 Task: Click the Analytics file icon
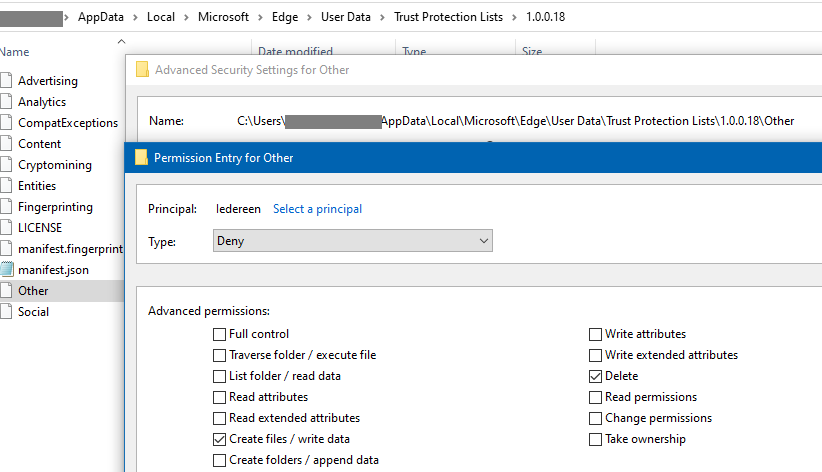coord(7,102)
